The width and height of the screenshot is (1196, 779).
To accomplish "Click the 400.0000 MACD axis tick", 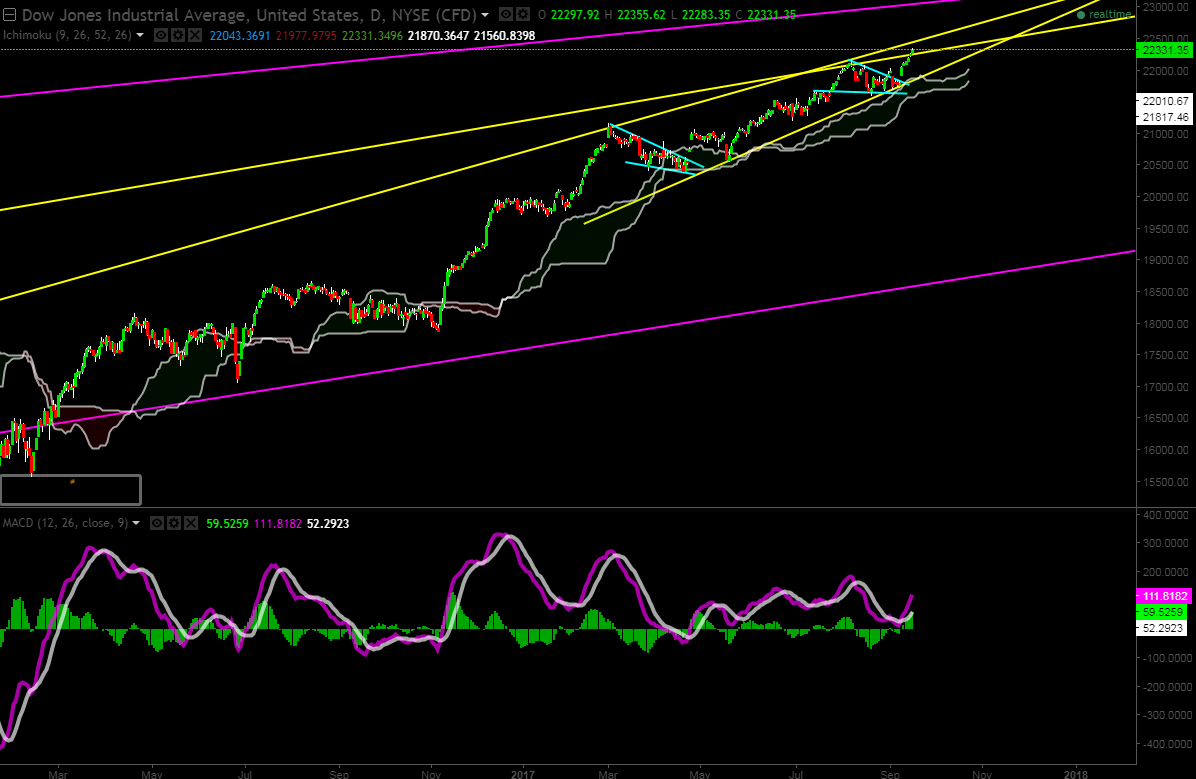I will (x=1165, y=515).
